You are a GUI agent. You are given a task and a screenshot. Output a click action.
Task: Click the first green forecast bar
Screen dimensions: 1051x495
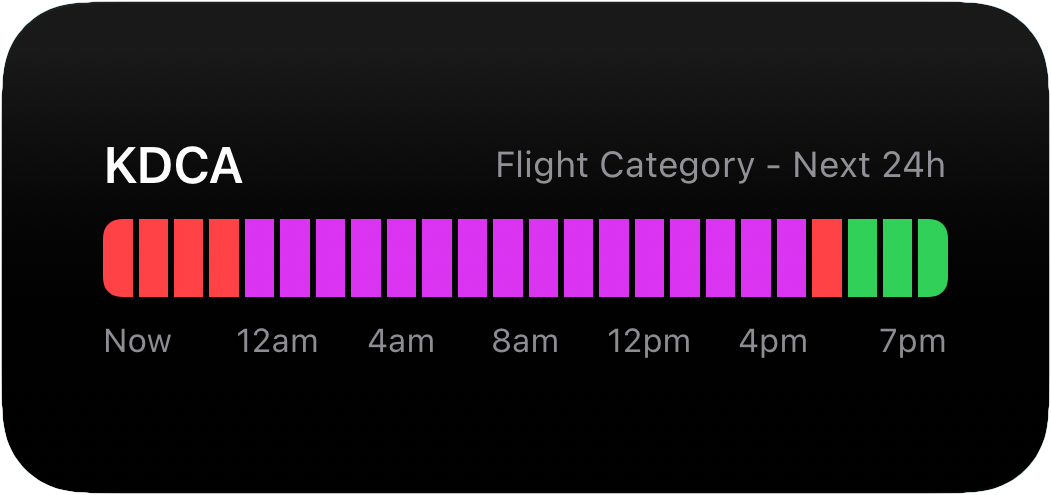click(x=863, y=258)
